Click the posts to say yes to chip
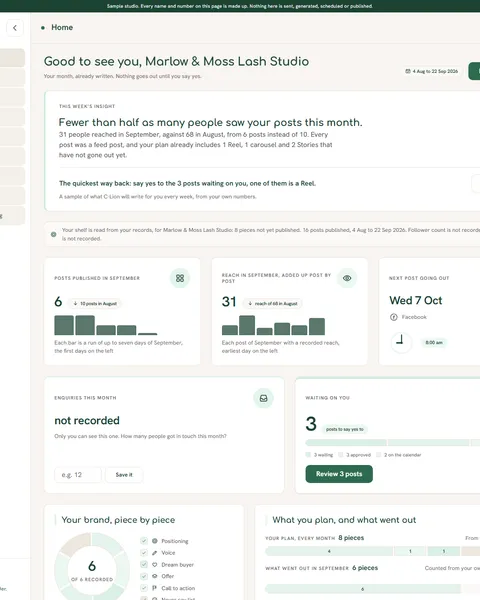 coord(344,429)
